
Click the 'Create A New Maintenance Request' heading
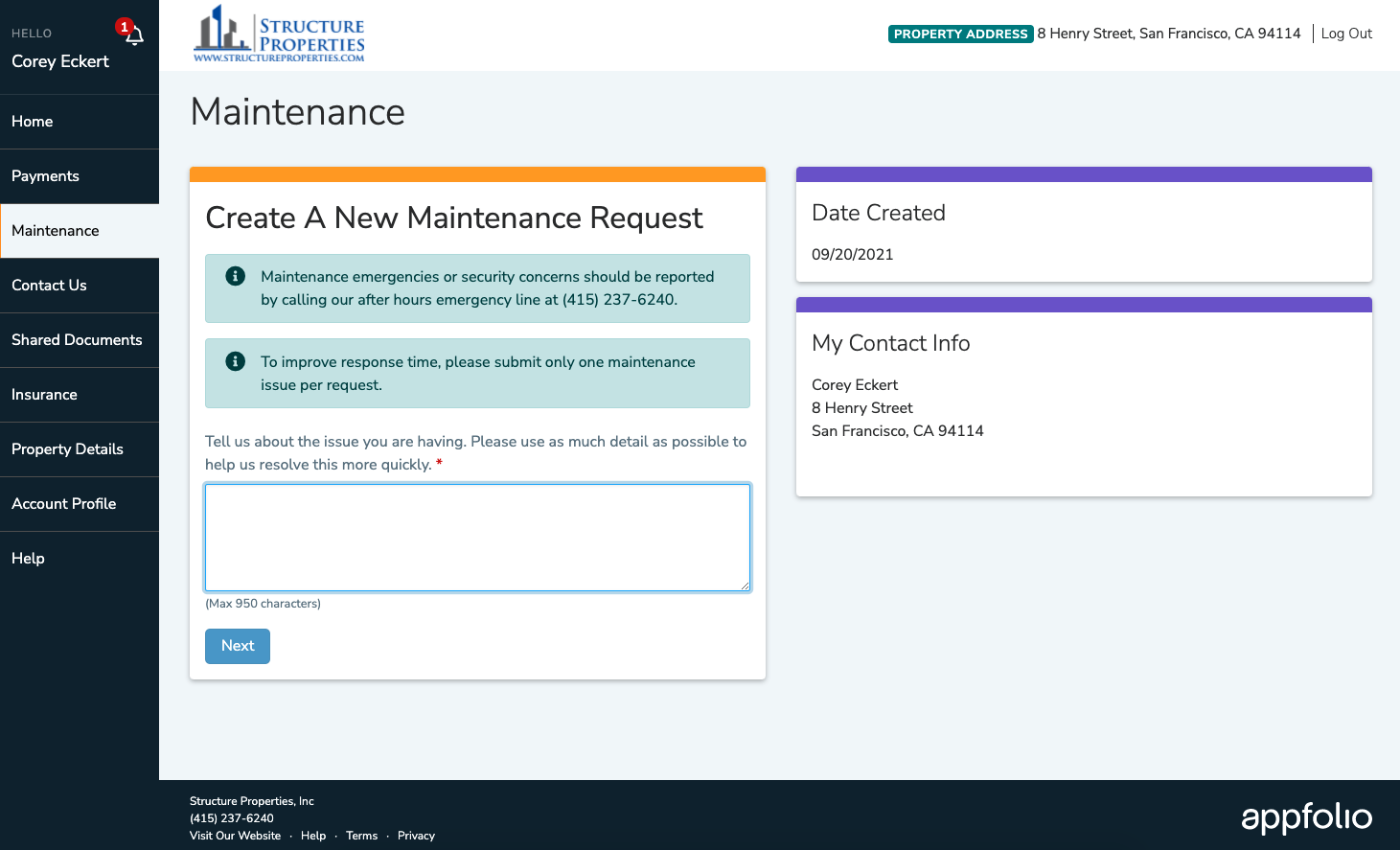coord(454,218)
